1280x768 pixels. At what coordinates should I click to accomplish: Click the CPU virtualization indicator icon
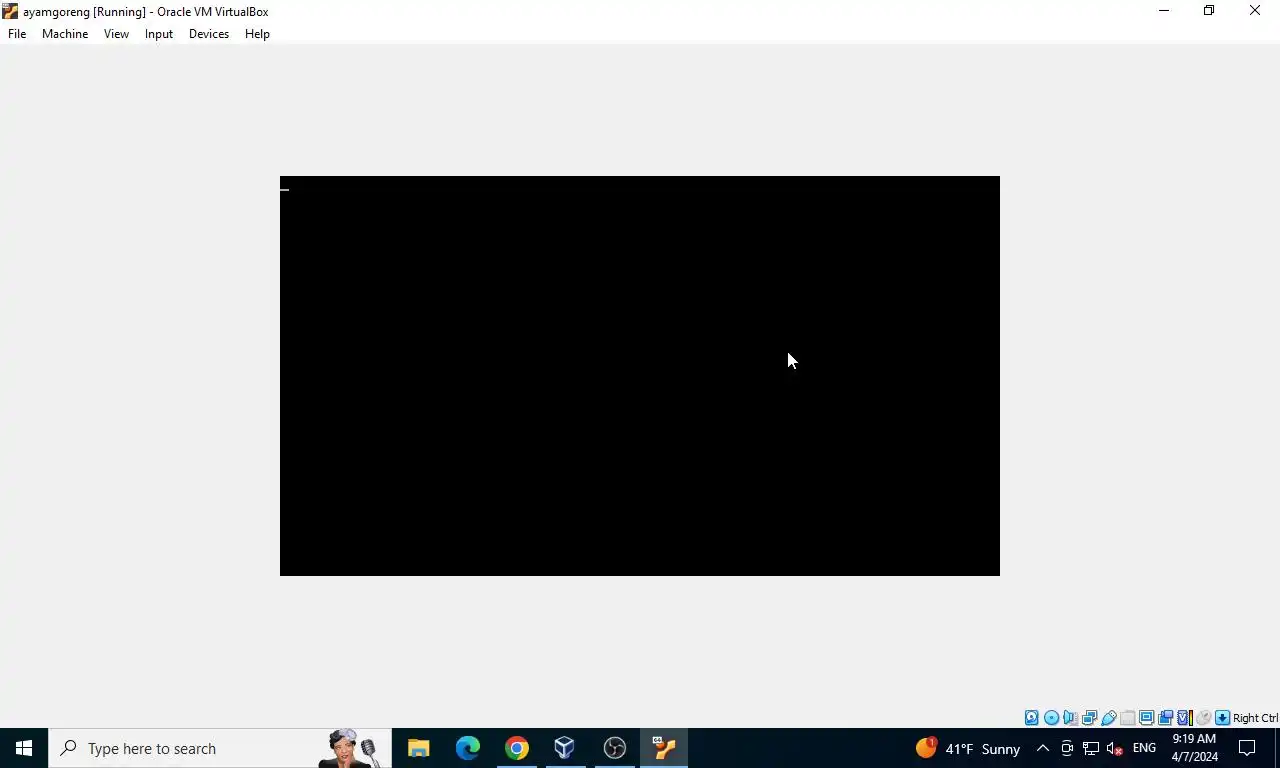click(1185, 718)
